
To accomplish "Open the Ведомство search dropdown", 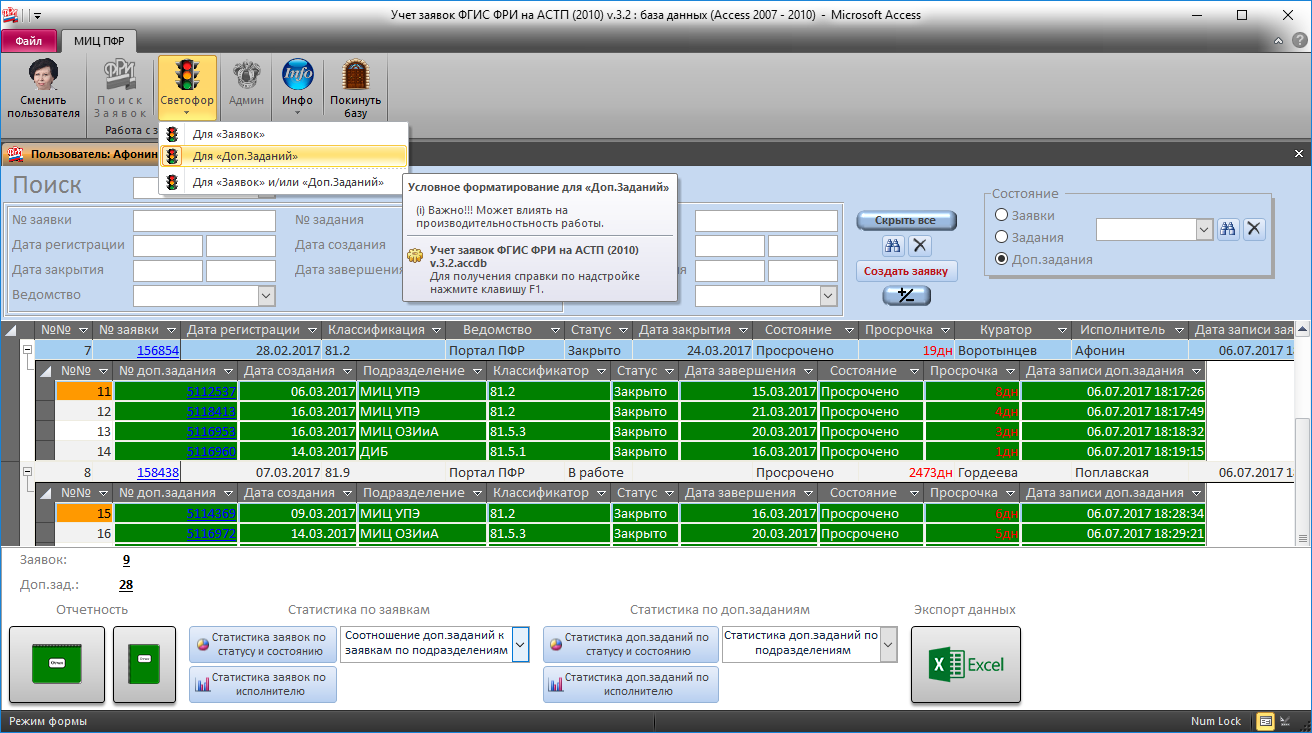I will tap(266, 295).
